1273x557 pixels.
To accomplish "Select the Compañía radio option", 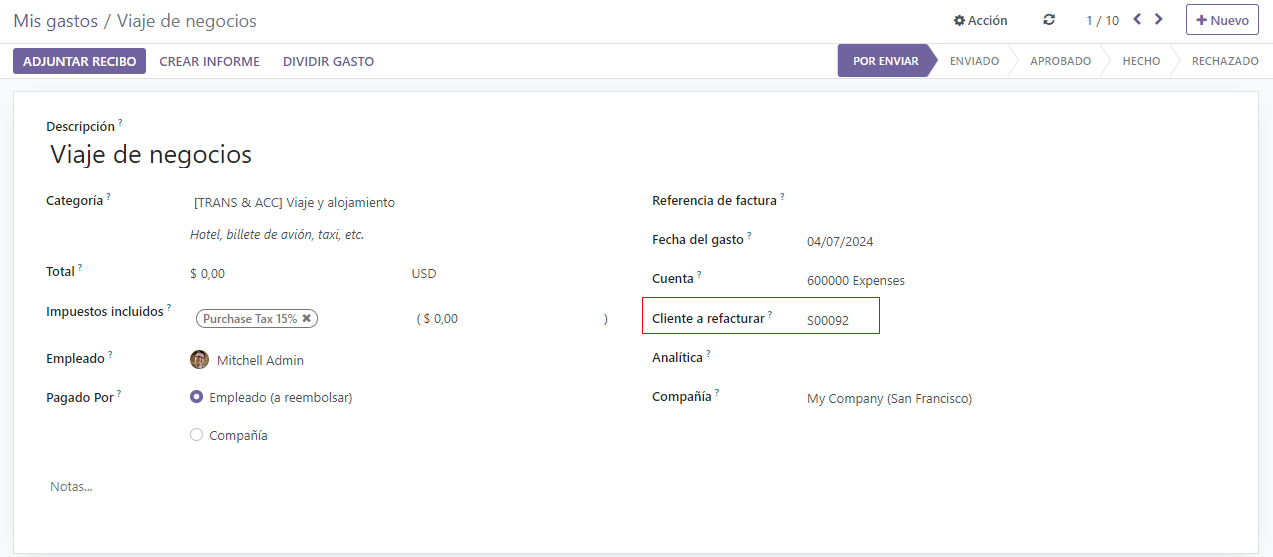I will pos(196,435).
